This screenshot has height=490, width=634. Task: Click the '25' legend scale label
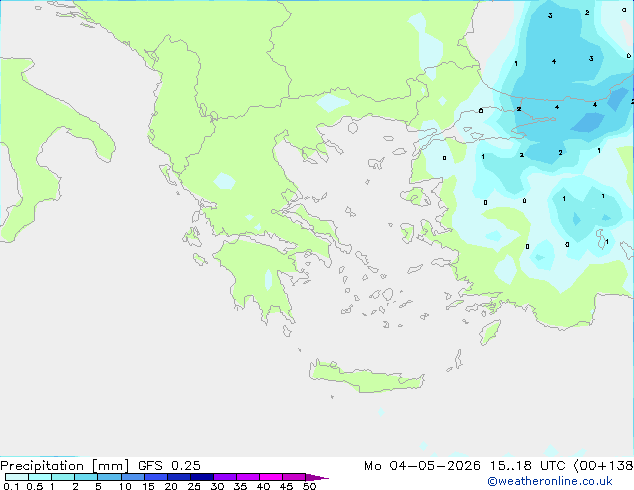click(x=194, y=486)
